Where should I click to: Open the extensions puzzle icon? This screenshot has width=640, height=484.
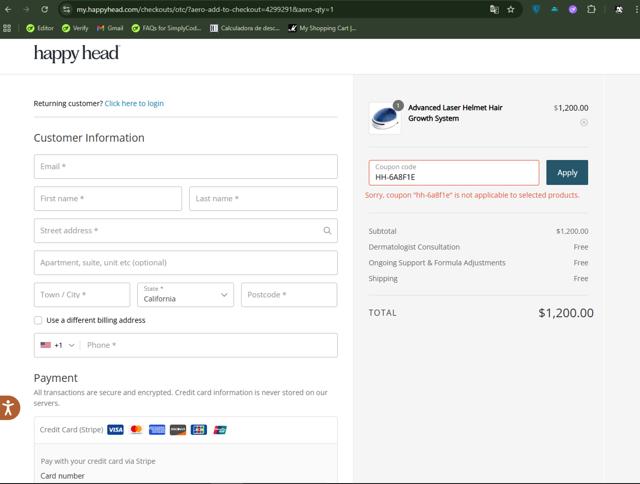tap(591, 9)
